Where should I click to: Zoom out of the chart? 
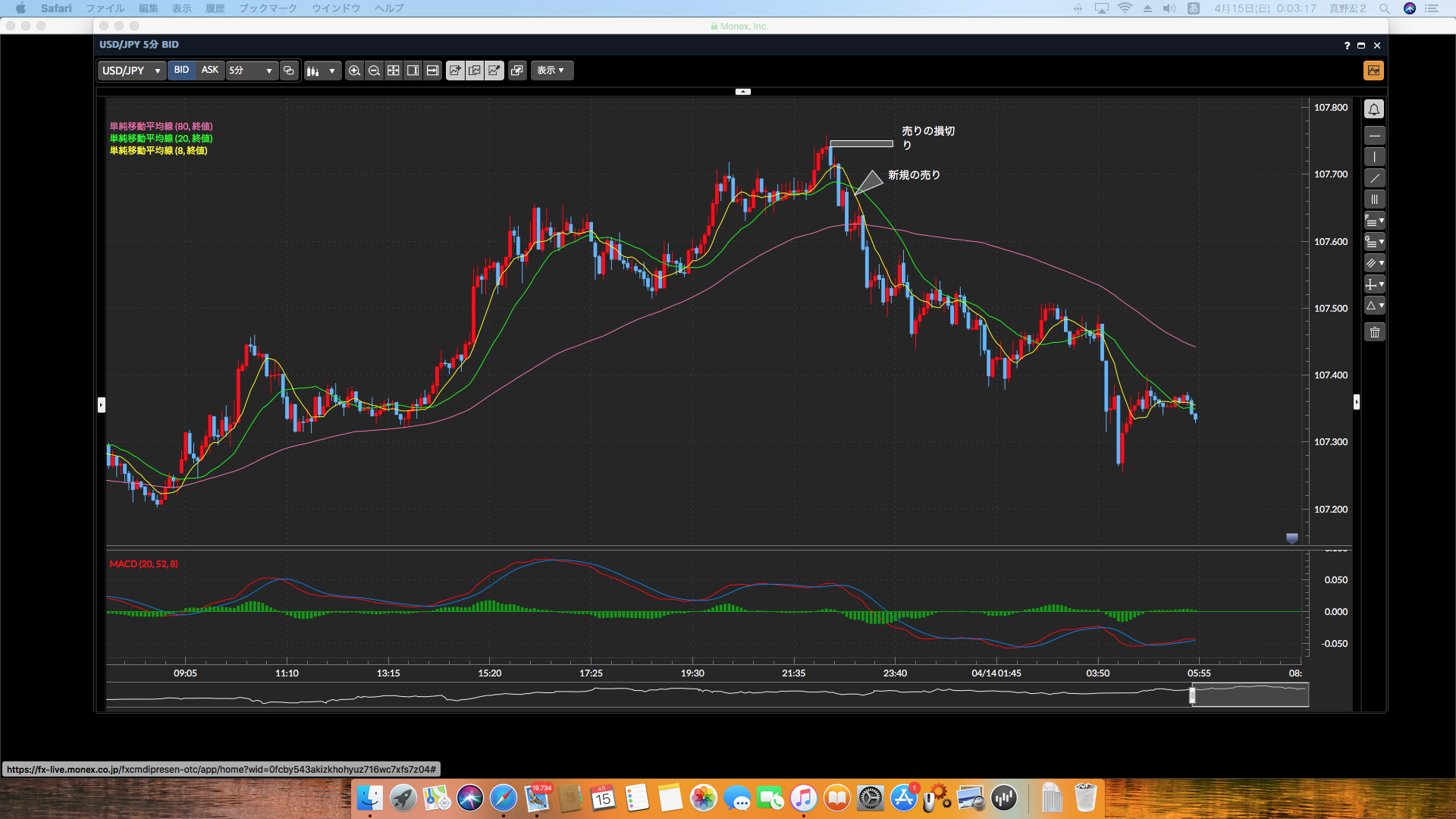(374, 71)
